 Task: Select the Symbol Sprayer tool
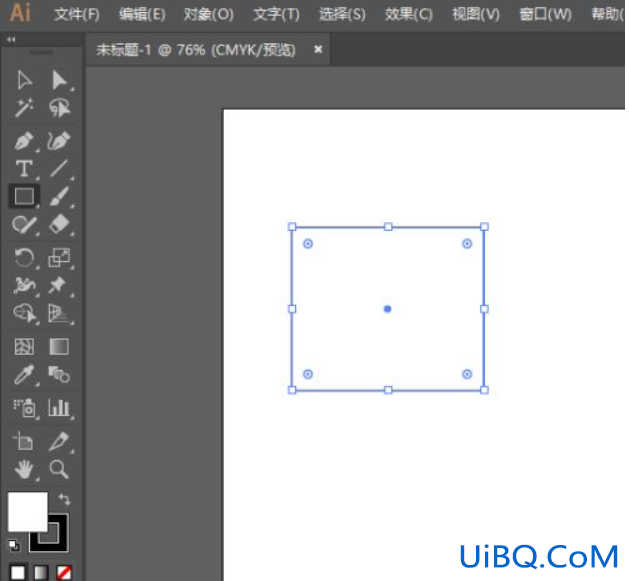[x=24, y=408]
